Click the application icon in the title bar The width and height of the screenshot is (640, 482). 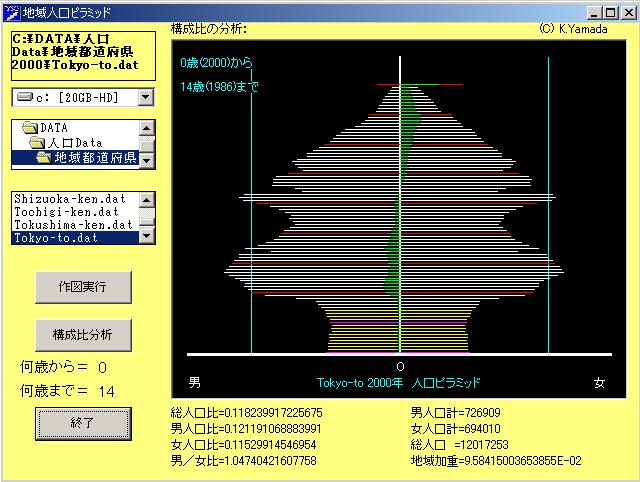tap(11, 13)
